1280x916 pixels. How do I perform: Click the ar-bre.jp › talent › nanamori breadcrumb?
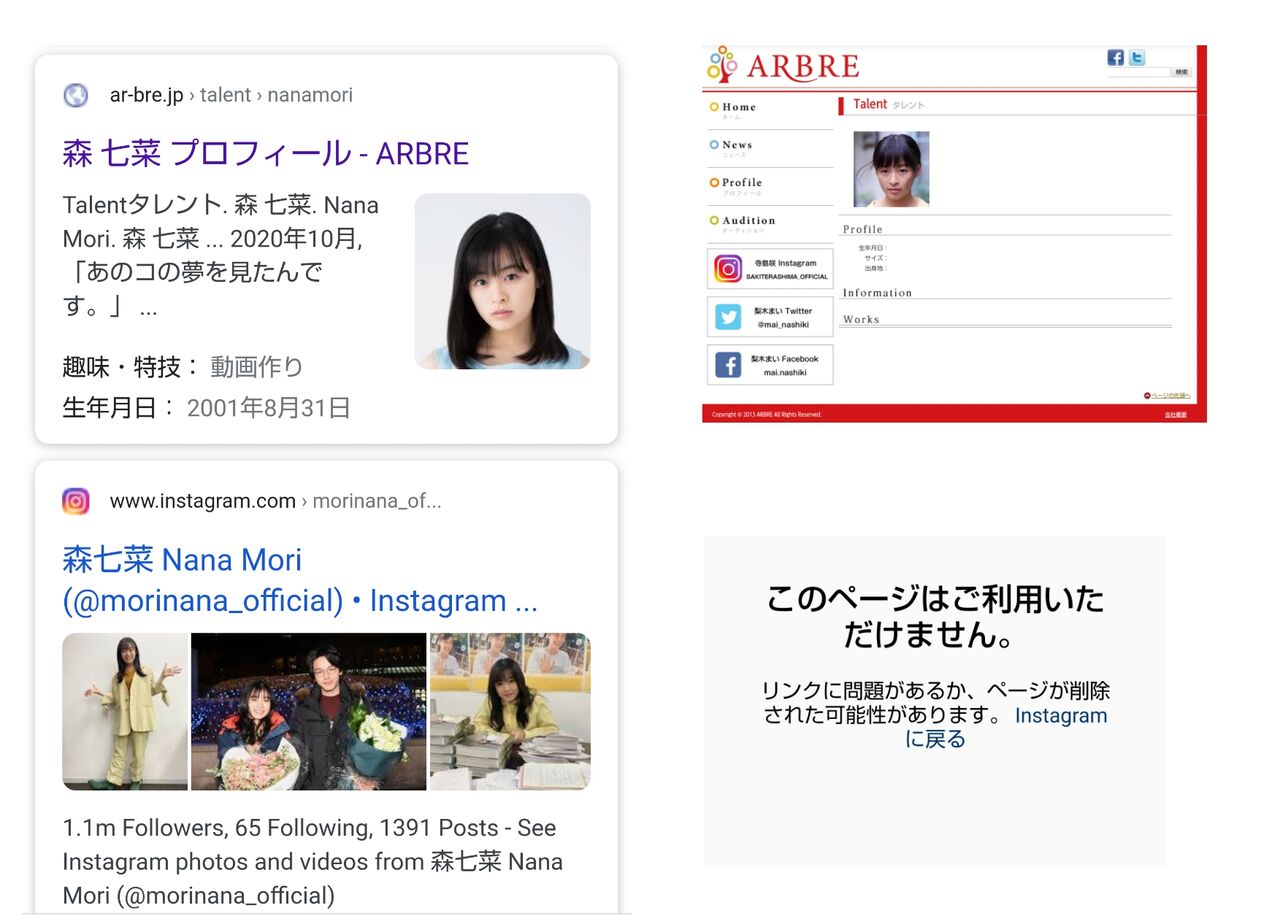(x=231, y=95)
